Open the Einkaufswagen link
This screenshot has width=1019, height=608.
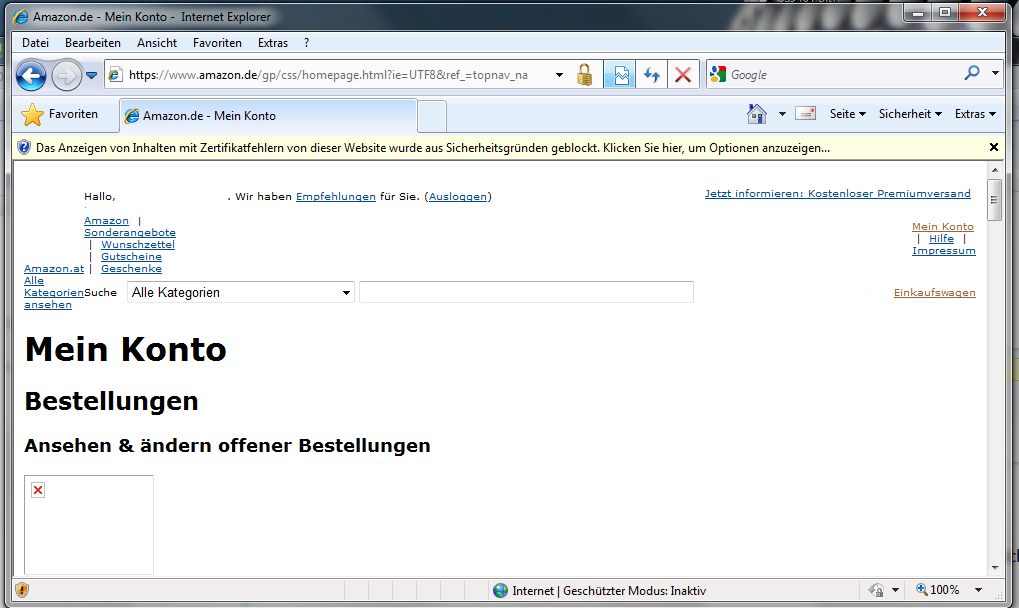point(935,292)
